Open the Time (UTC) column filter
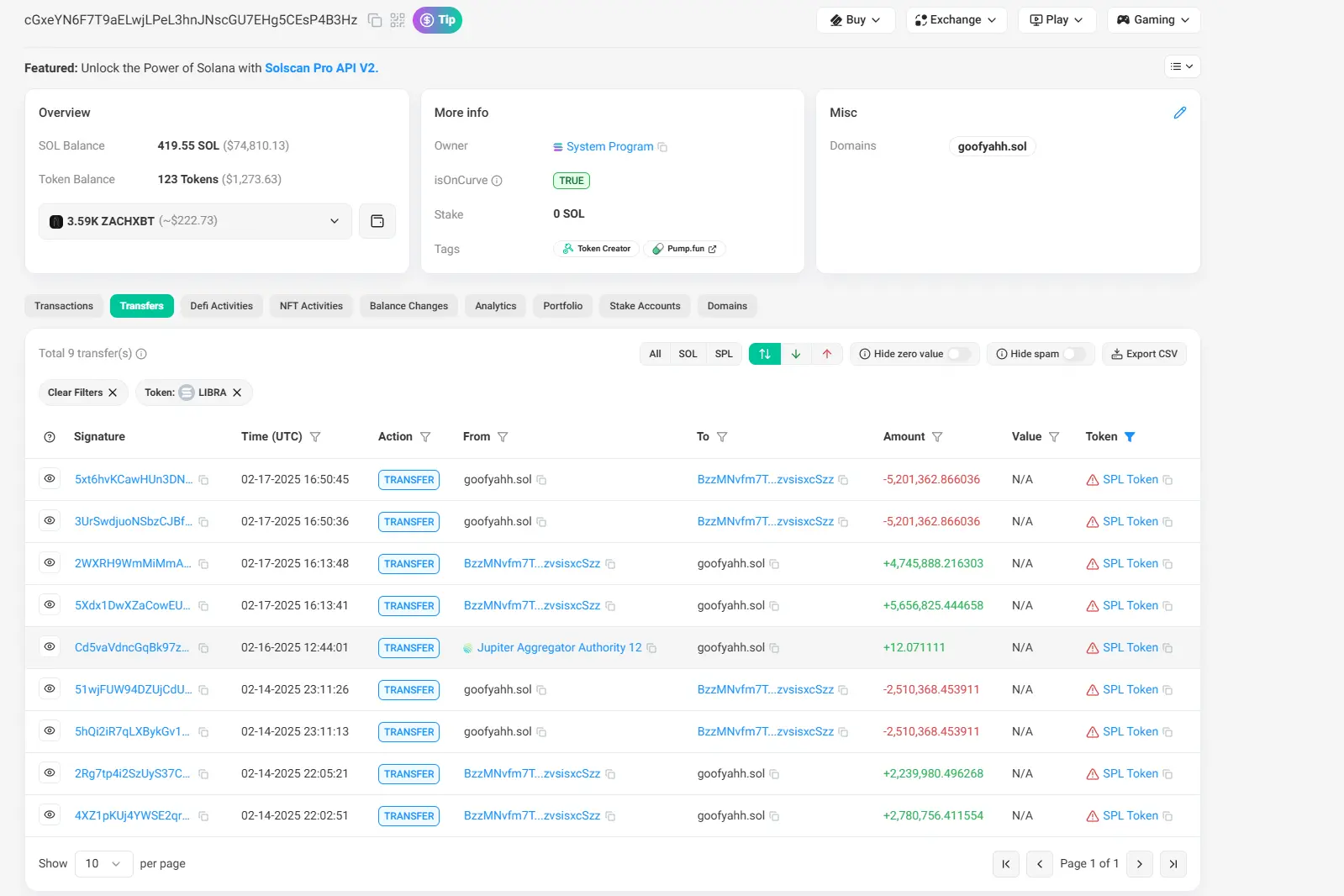1344x896 pixels. 315,437
